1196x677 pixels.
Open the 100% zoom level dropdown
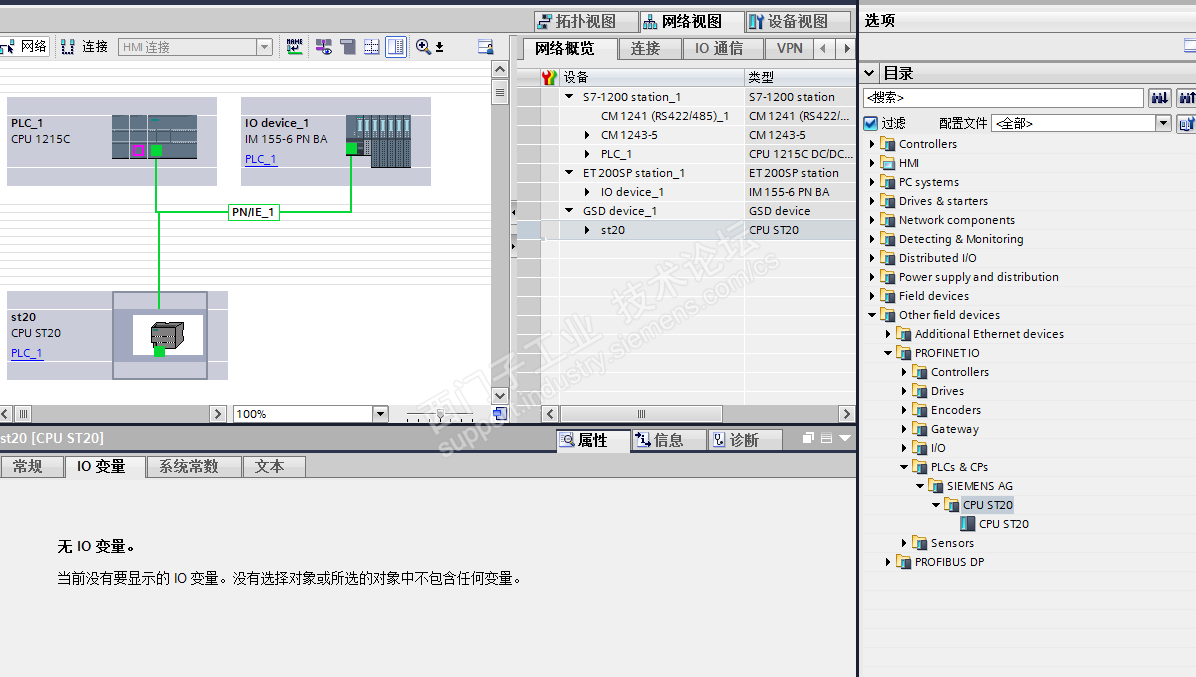(380, 414)
